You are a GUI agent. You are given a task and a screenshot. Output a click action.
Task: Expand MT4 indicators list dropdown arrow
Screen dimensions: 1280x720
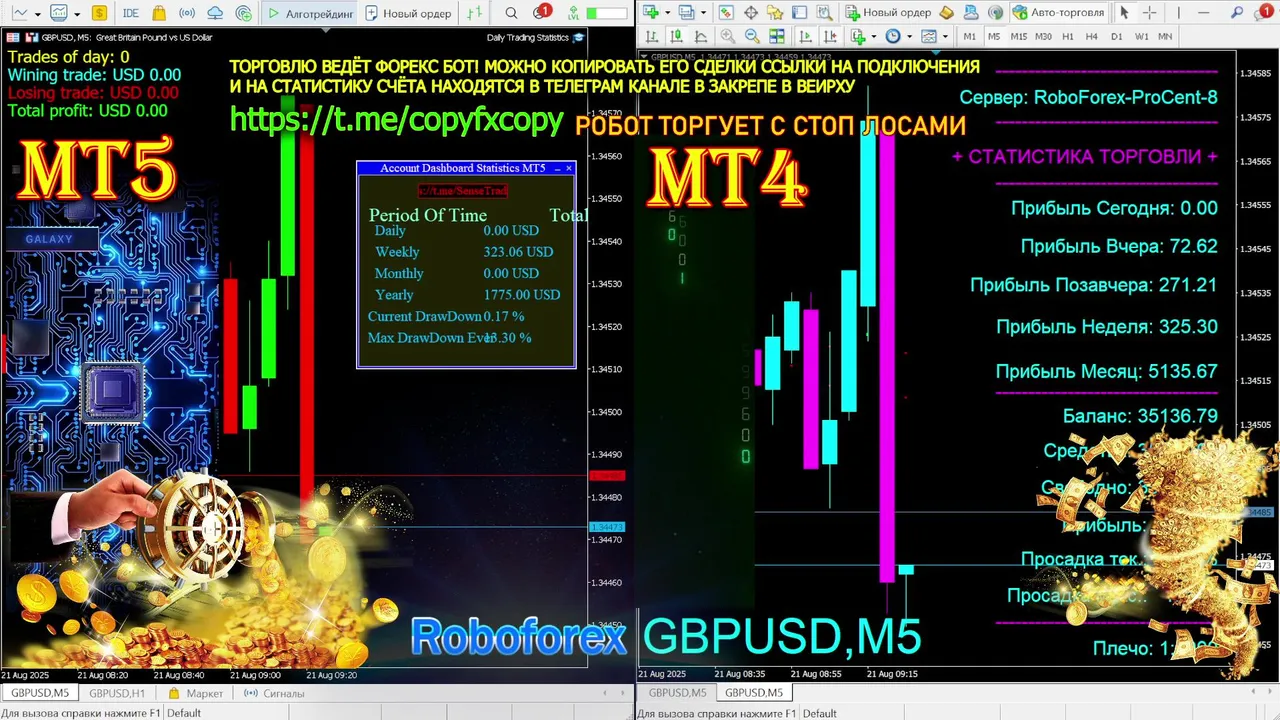pos(874,36)
